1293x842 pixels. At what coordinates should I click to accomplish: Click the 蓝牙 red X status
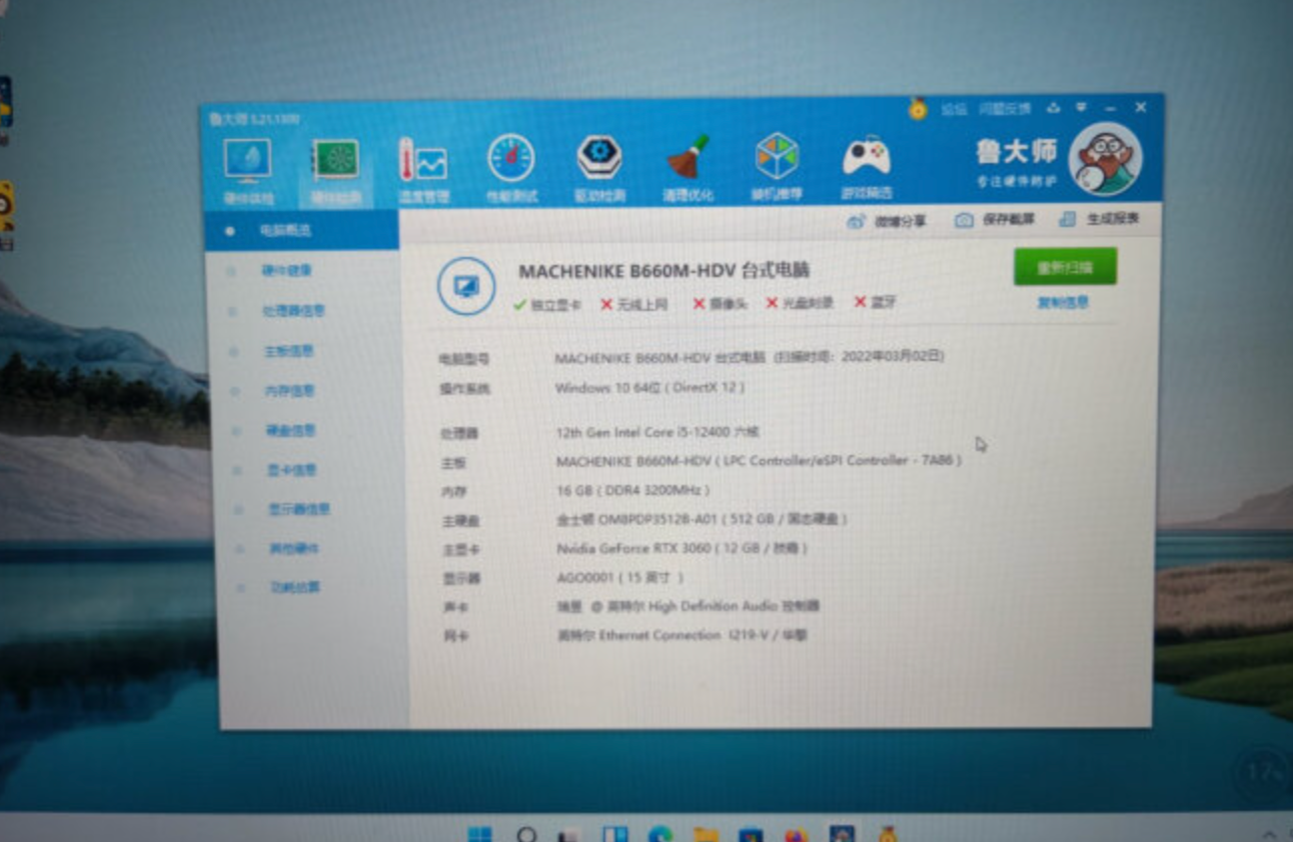(x=875, y=301)
